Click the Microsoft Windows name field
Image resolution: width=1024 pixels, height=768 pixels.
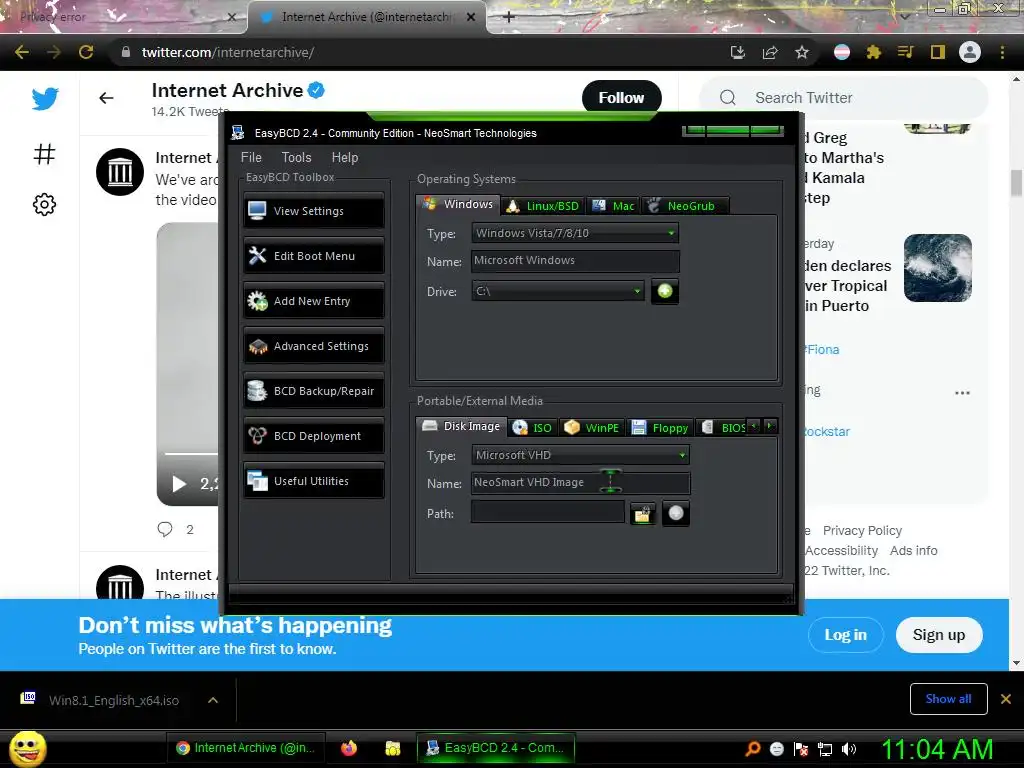tap(575, 261)
